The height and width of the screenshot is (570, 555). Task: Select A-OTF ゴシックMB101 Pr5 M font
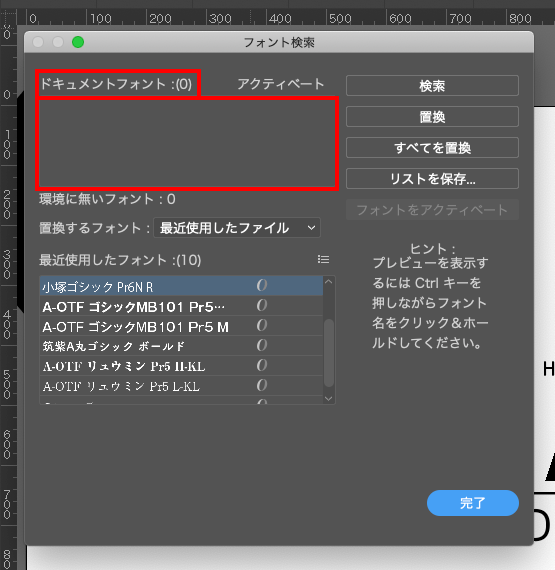pyautogui.click(x=181, y=326)
